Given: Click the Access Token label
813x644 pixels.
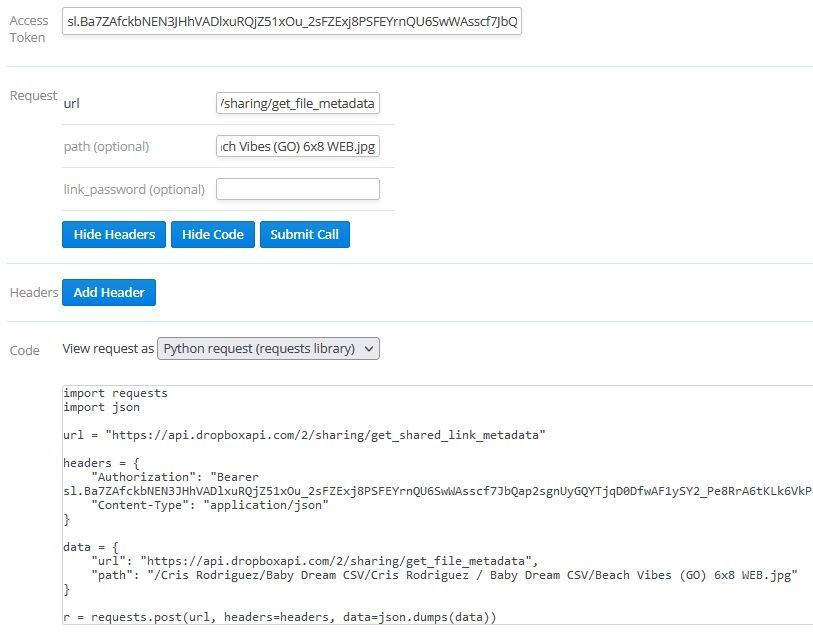Looking at the screenshot, I should (29, 29).
